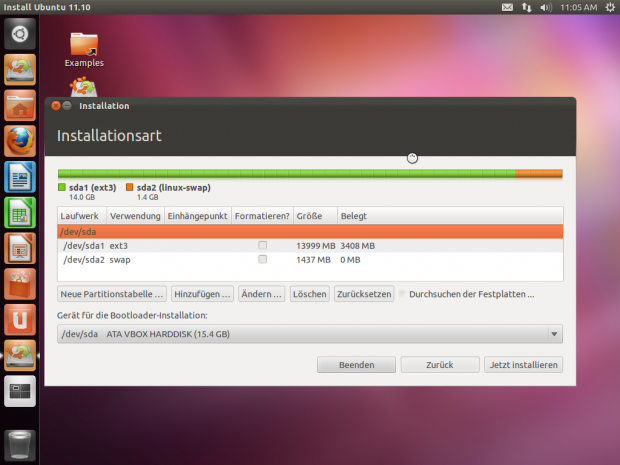Click the Neue Partitionstabelle button
The image size is (620, 465).
coord(112,294)
